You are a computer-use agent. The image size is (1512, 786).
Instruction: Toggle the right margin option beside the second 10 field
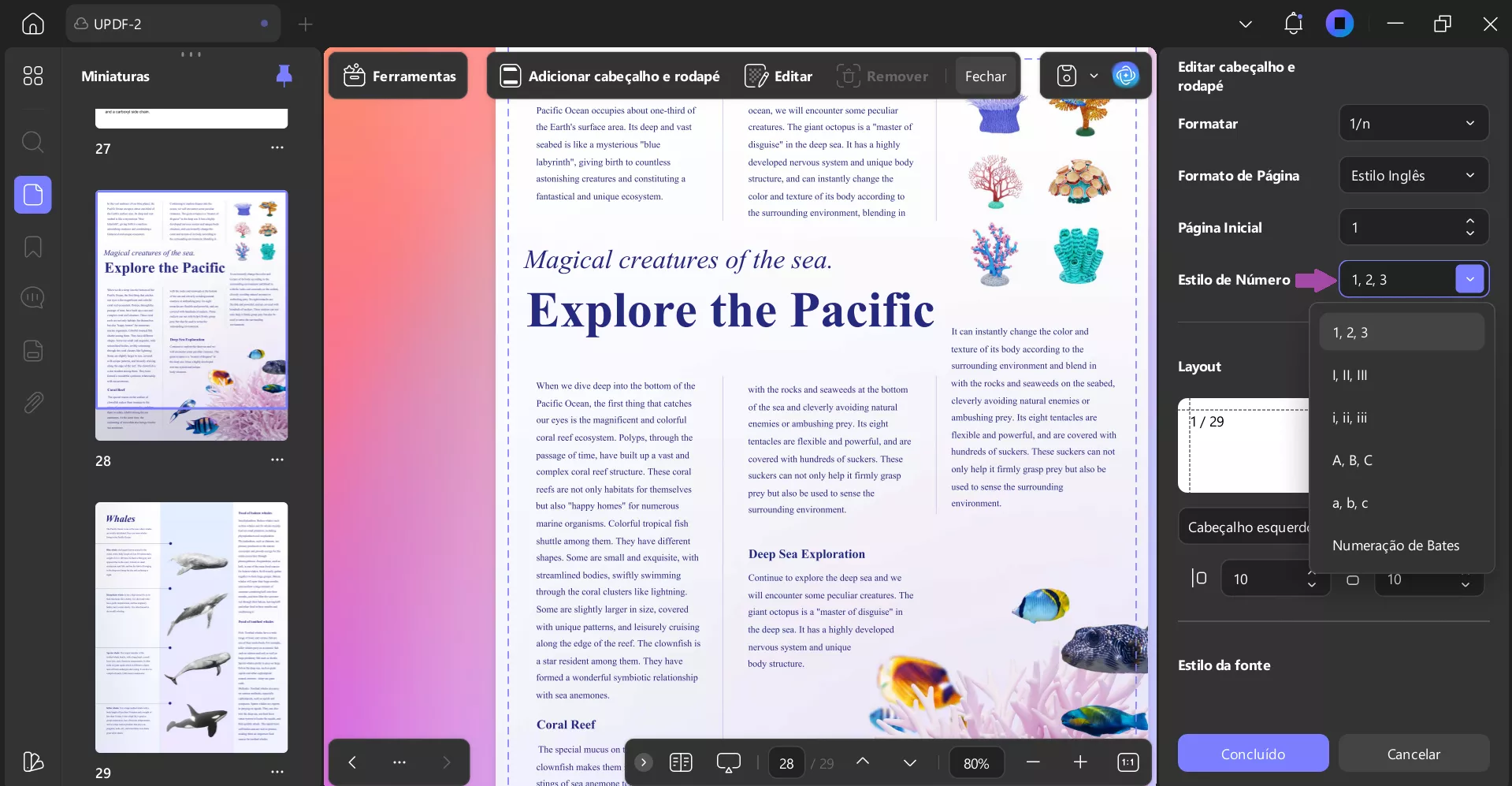pyautogui.click(x=1353, y=580)
